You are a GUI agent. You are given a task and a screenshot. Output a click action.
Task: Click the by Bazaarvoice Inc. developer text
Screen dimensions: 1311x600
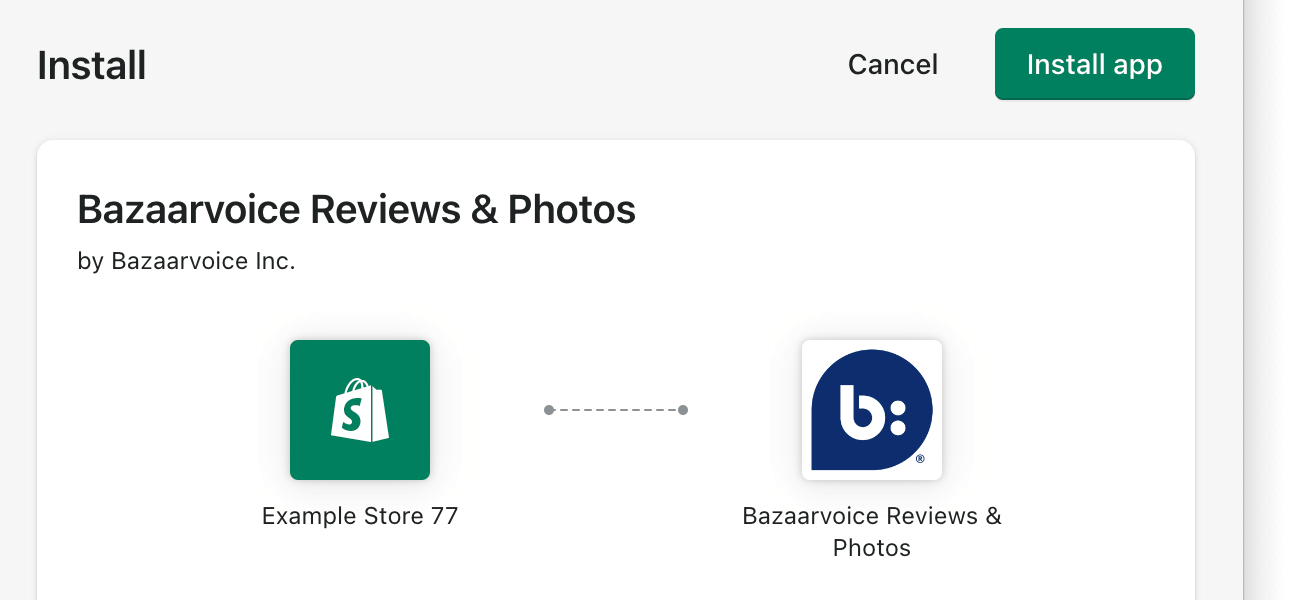tap(186, 262)
